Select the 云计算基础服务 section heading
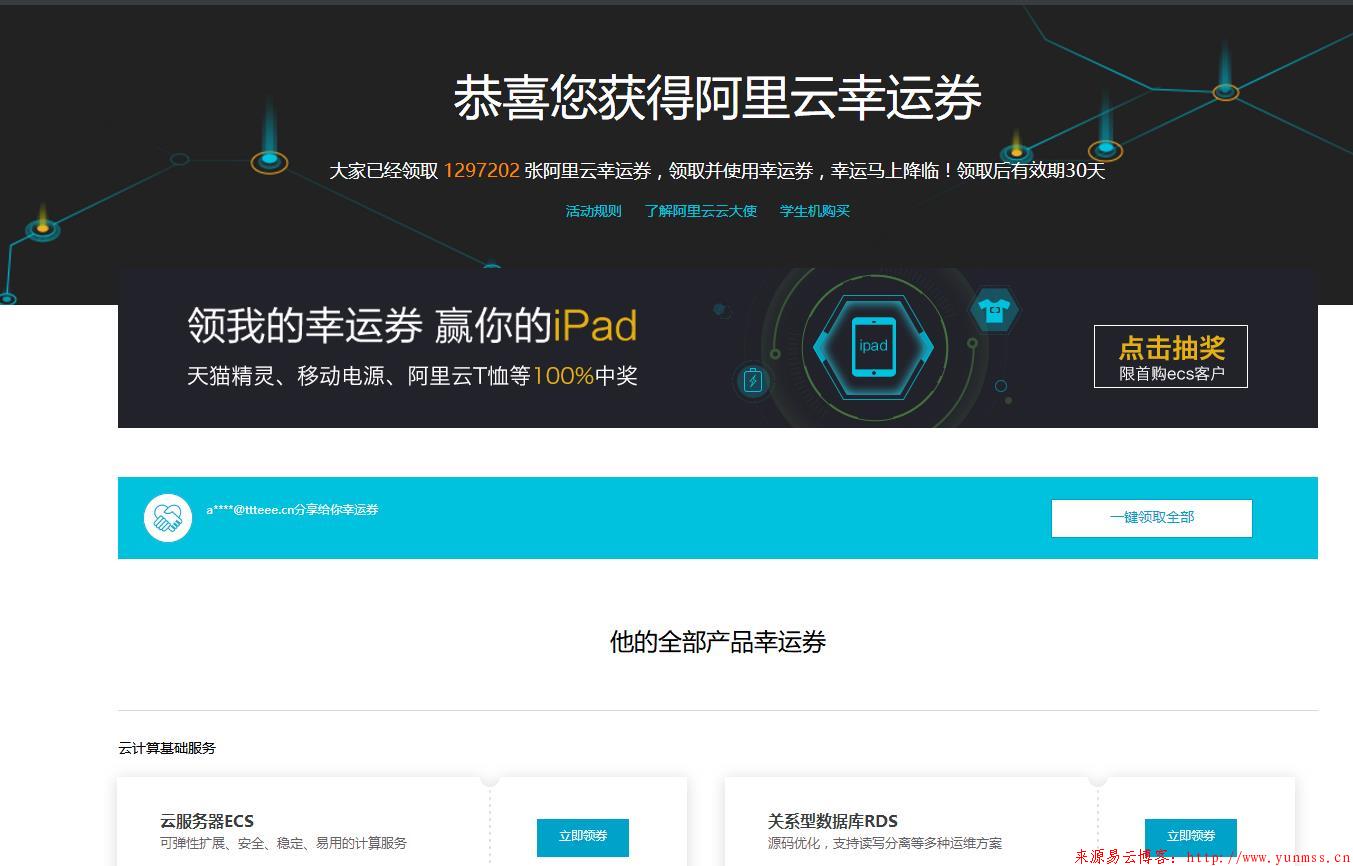This screenshot has height=866, width=1353. click(167, 748)
